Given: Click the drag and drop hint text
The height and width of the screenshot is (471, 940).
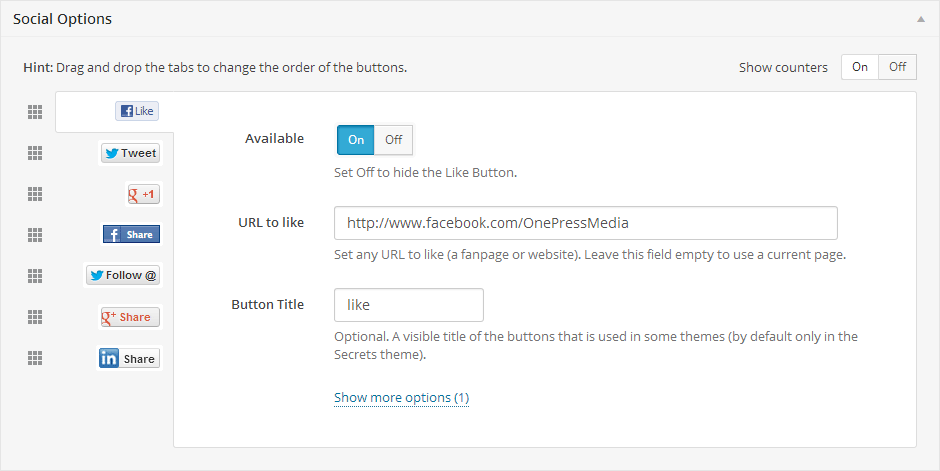Looking at the screenshot, I should (215, 68).
